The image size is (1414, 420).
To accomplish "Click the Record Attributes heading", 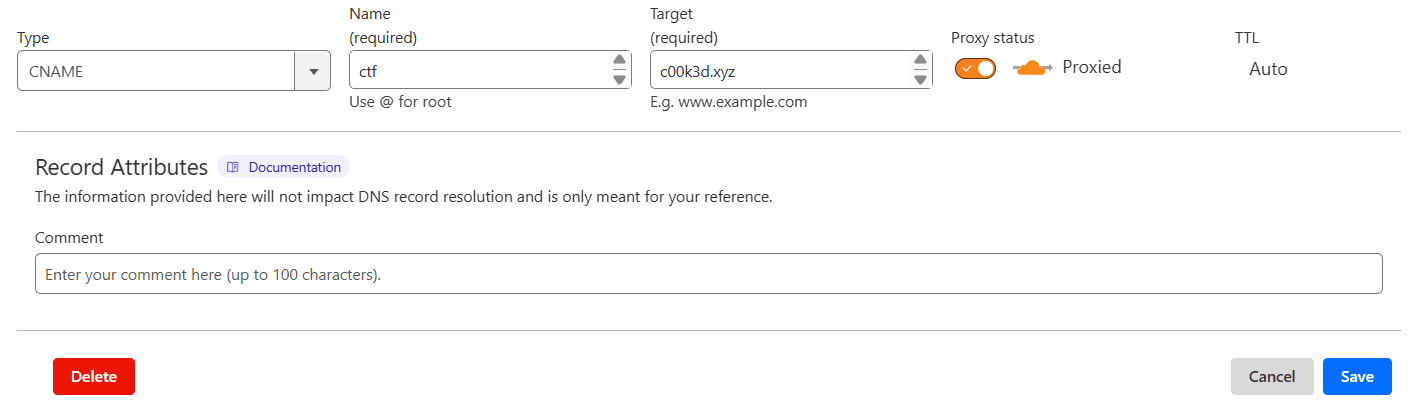I will point(121,167).
